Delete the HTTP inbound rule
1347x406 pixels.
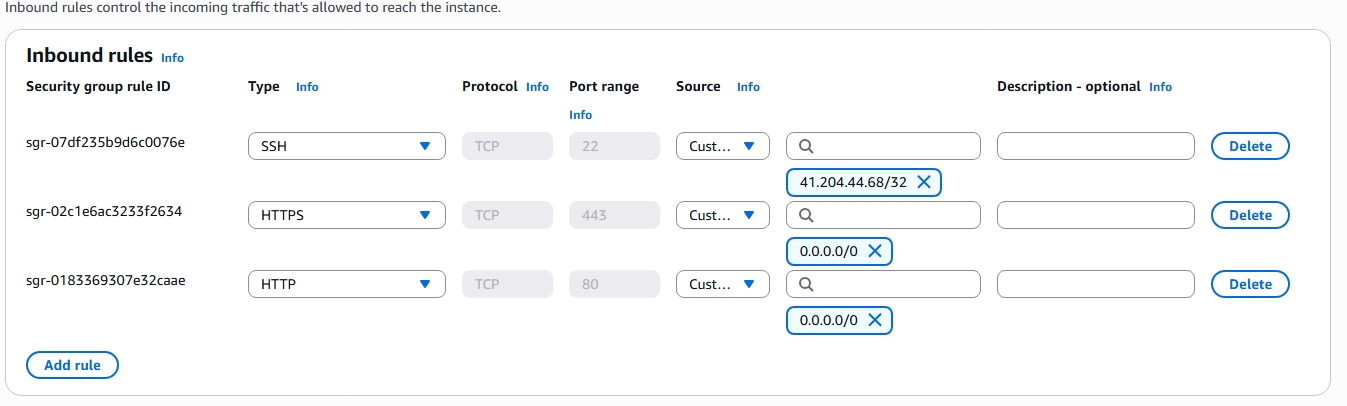[1249, 284]
